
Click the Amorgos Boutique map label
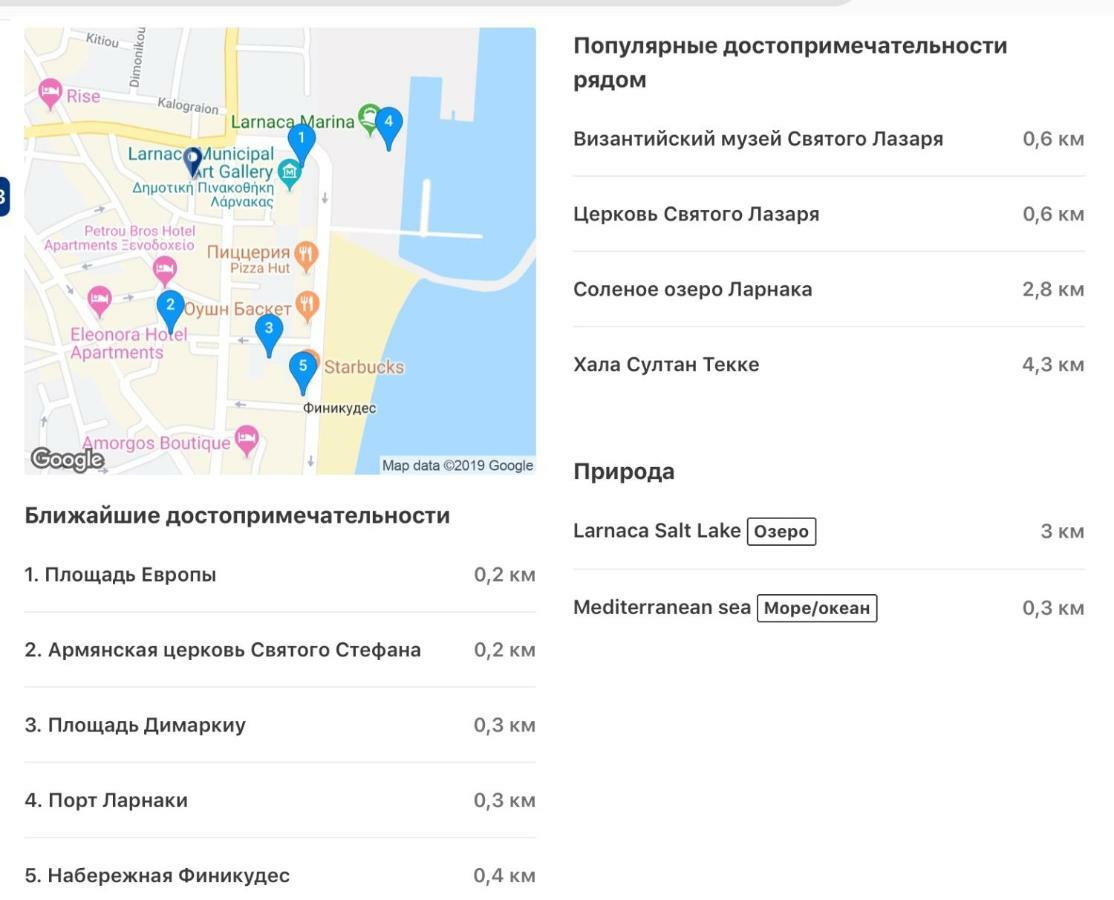coord(156,443)
